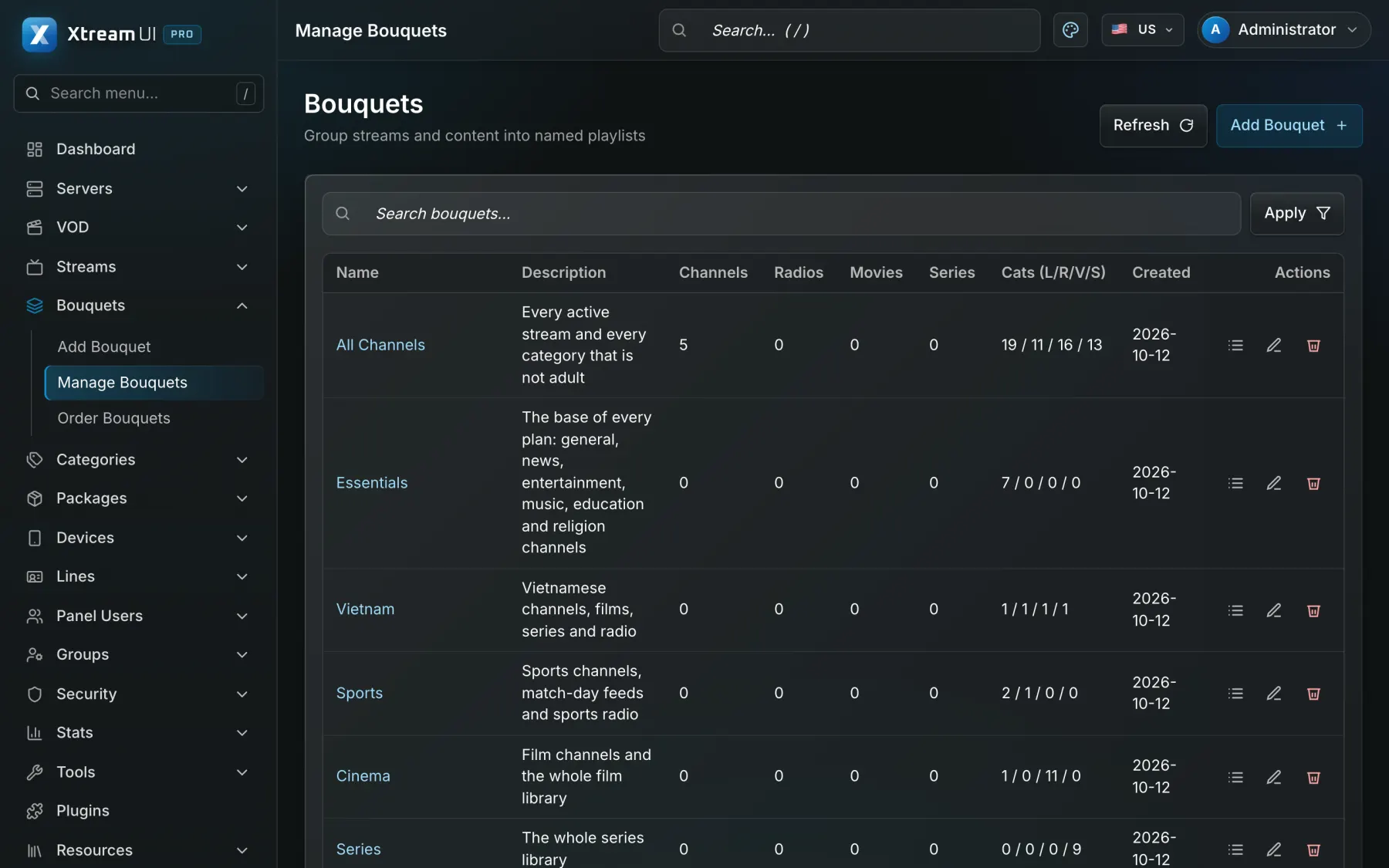Expand the Streams sidebar section
The height and width of the screenshot is (868, 1389).
[x=139, y=266]
